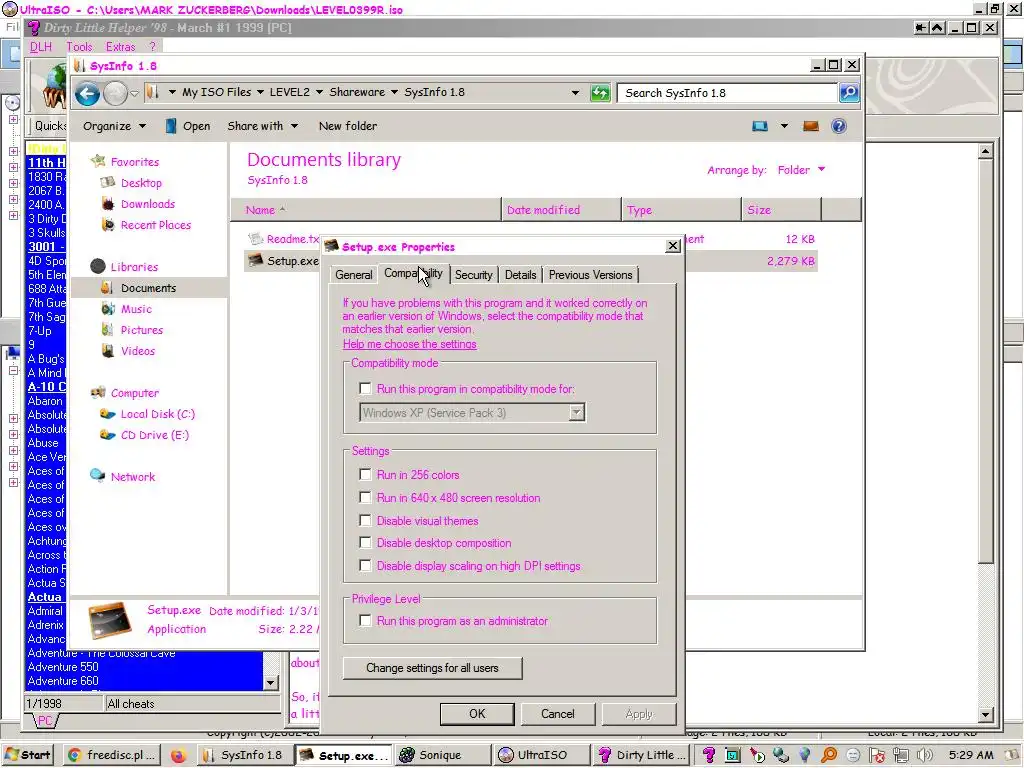Switch to the General tab

click(x=353, y=275)
